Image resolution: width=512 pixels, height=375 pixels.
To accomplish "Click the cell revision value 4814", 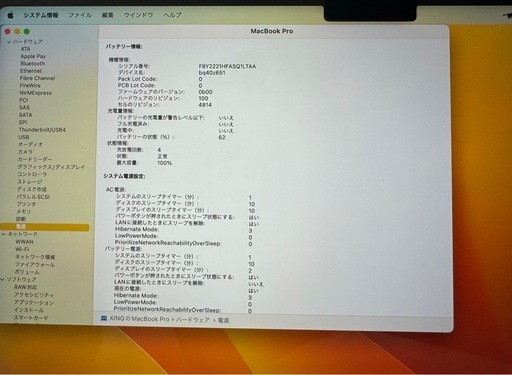I will 205,105.
